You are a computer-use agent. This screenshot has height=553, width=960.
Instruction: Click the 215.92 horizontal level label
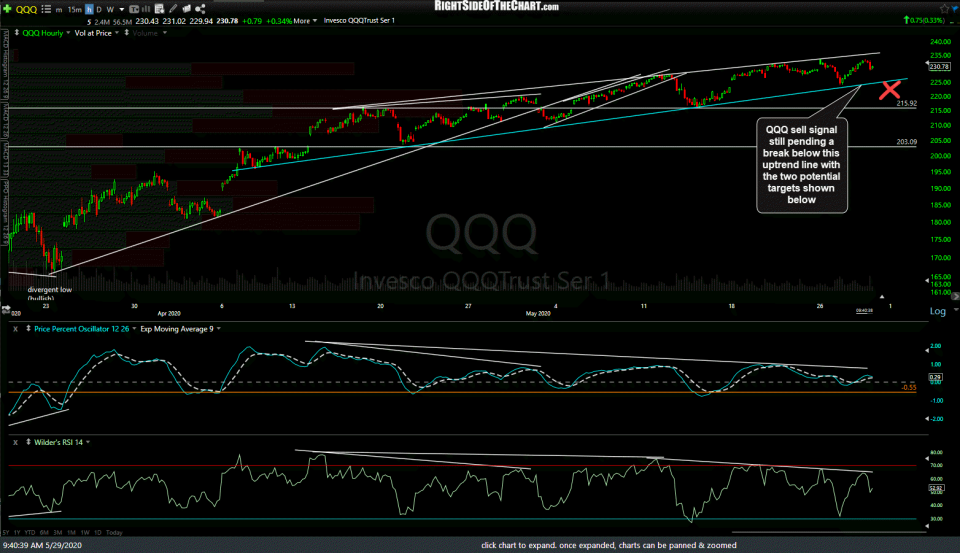click(x=906, y=103)
